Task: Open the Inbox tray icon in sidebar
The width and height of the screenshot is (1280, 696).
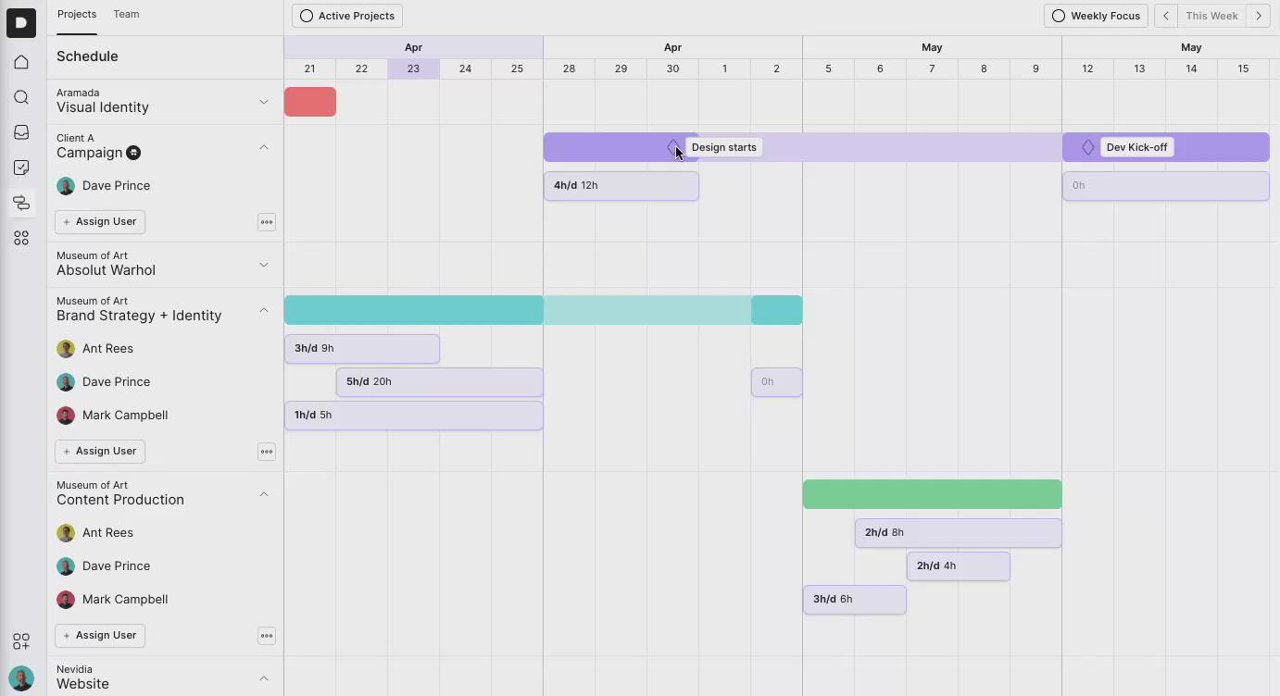Action: 21,132
